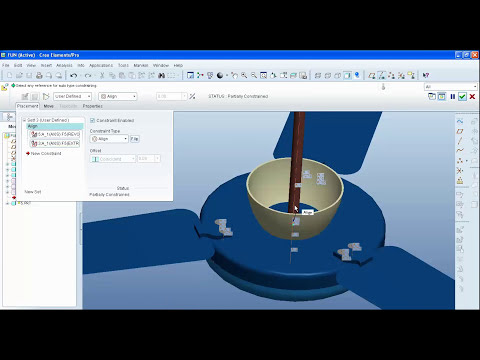Click the sketch line tool in right toolbar
The image size is (480, 360).
[x=460, y=141]
